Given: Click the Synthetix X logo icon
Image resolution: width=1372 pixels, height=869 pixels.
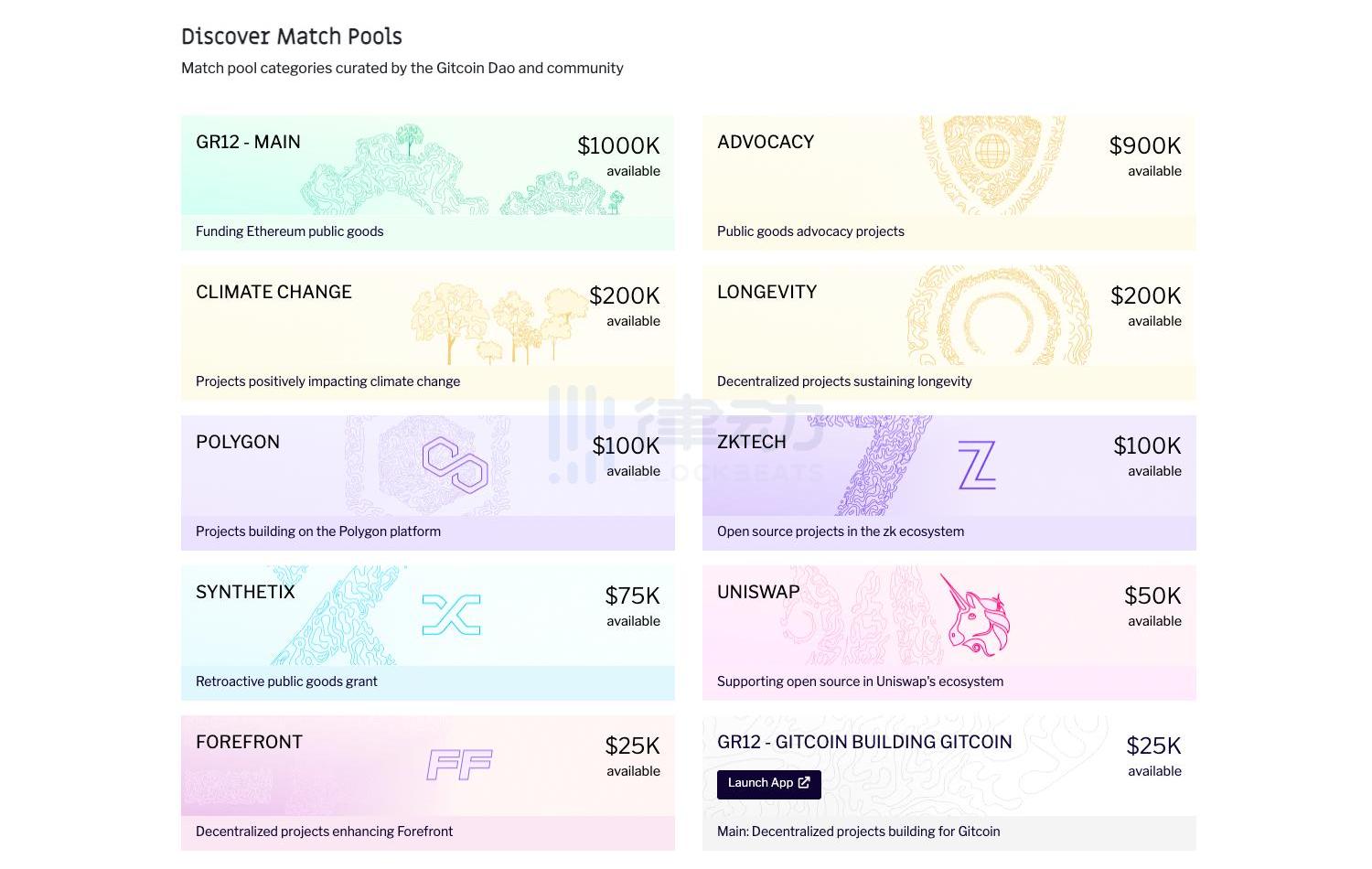Looking at the screenshot, I should click(451, 615).
